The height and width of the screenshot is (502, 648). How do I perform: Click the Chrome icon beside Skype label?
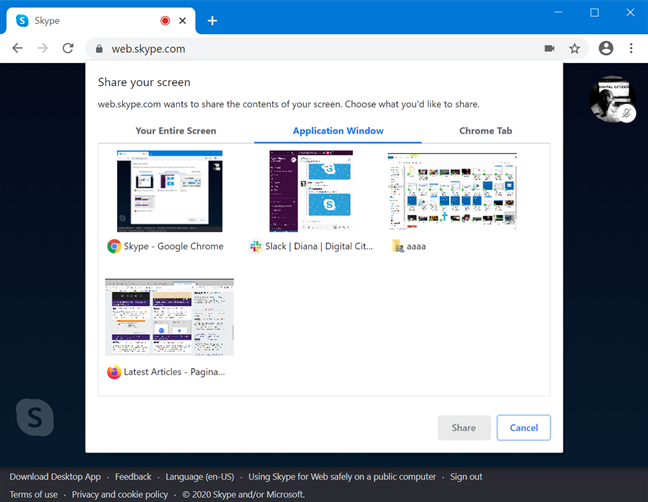click(114, 246)
